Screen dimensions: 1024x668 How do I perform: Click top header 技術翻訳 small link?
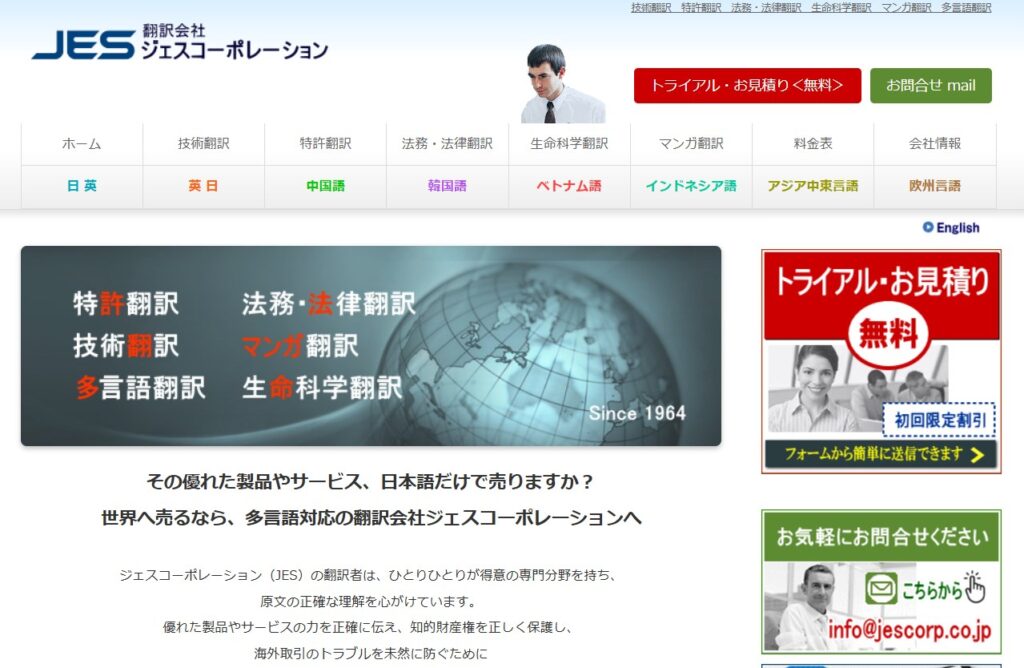[651, 8]
